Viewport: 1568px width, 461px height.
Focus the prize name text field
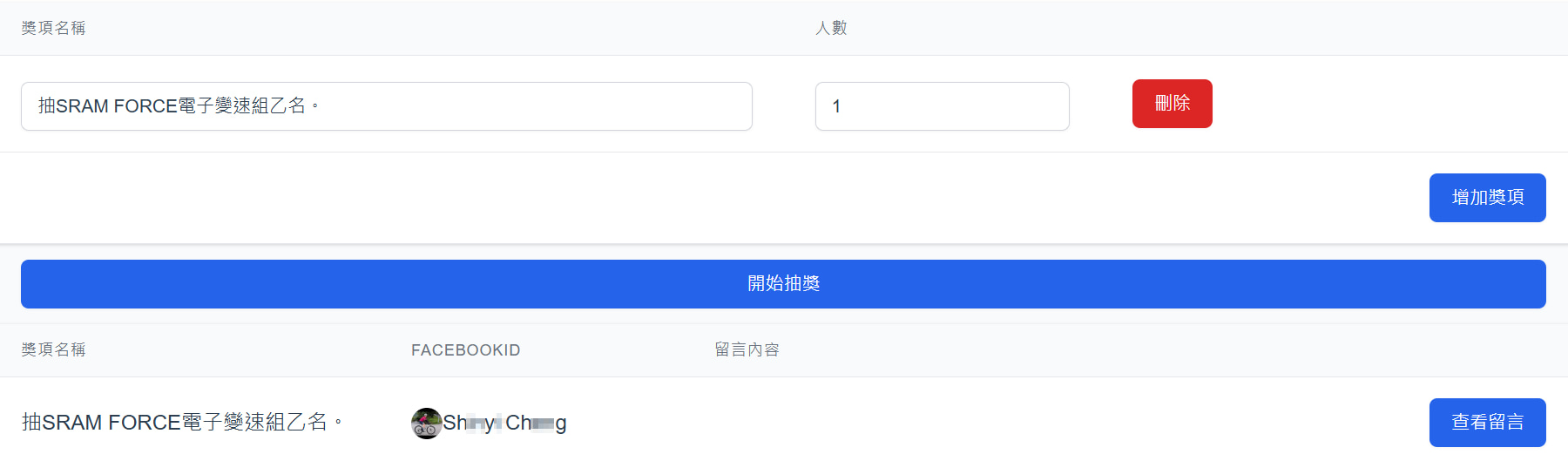[x=387, y=106]
